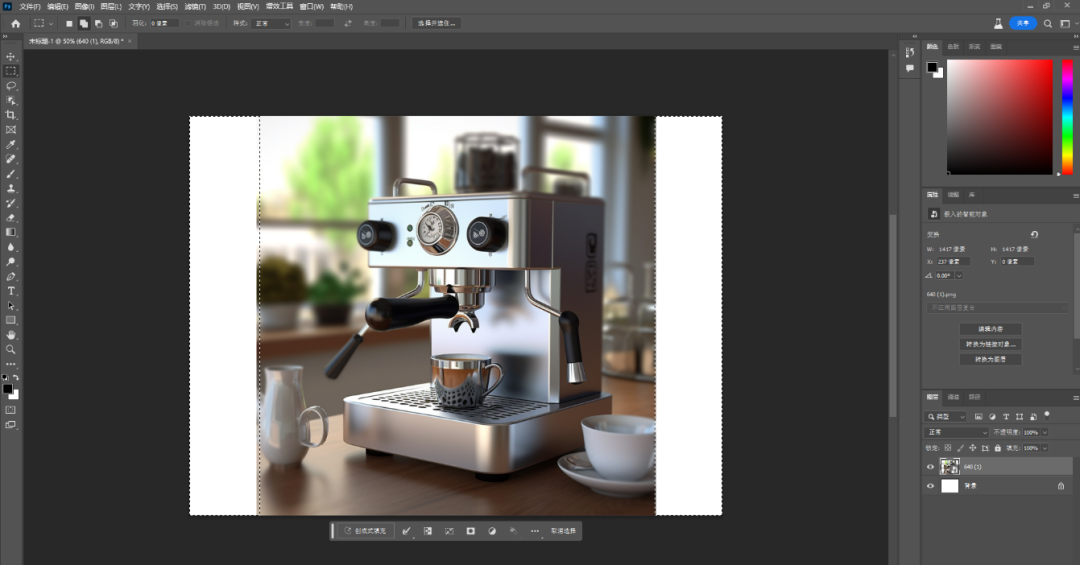1080x565 pixels.
Task: Select the Crop tool in toolbar
Action: [x=11, y=115]
